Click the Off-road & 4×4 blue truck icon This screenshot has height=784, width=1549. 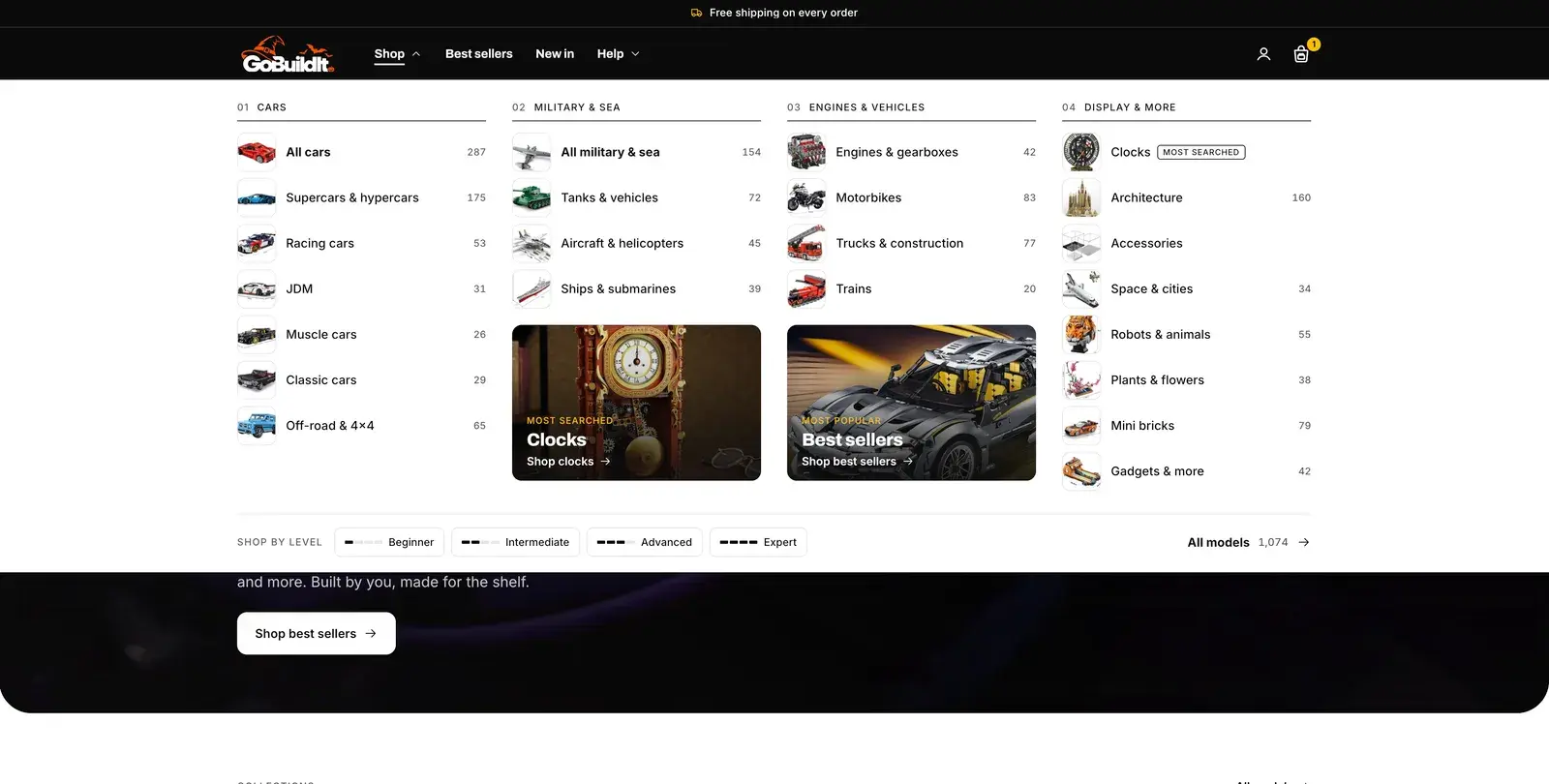point(257,425)
